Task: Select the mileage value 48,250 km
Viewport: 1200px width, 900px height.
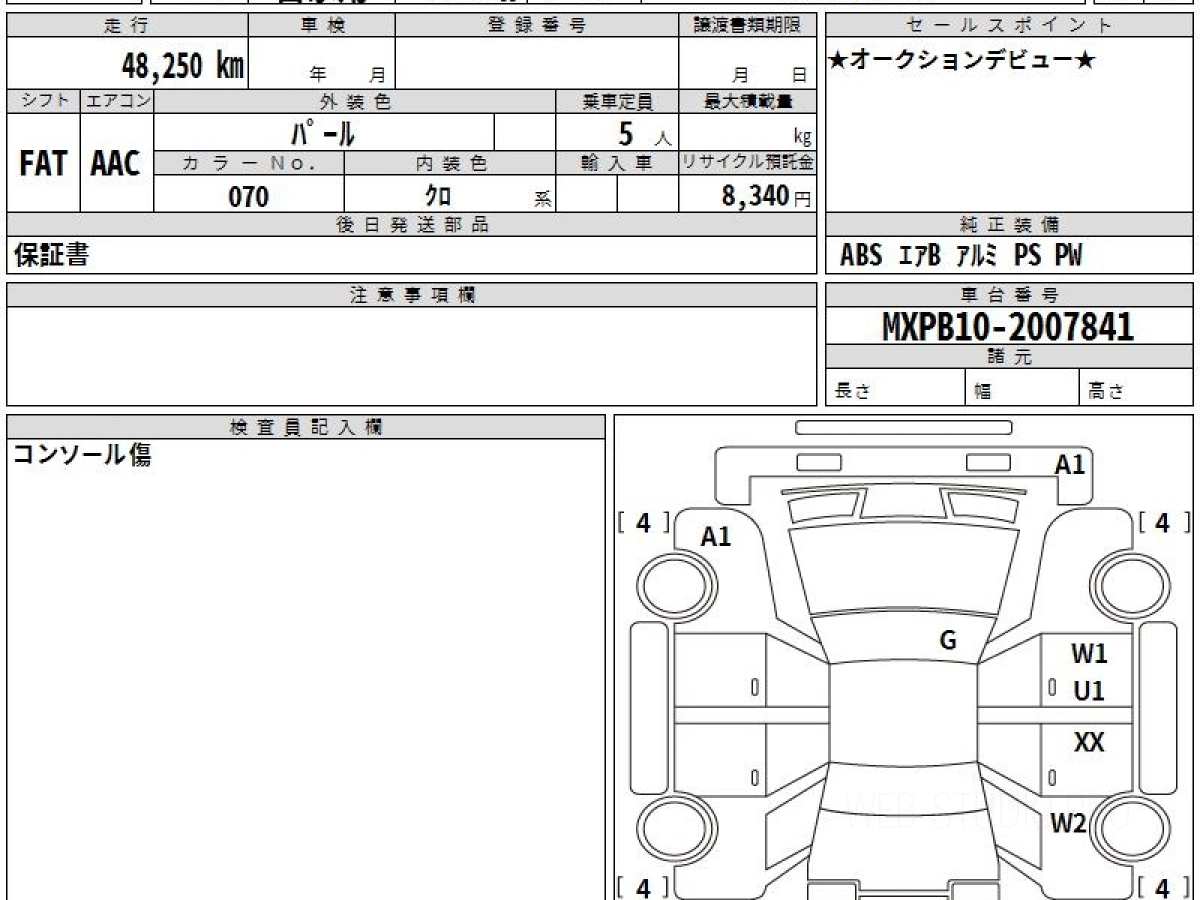Action: click(x=182, y=66)
